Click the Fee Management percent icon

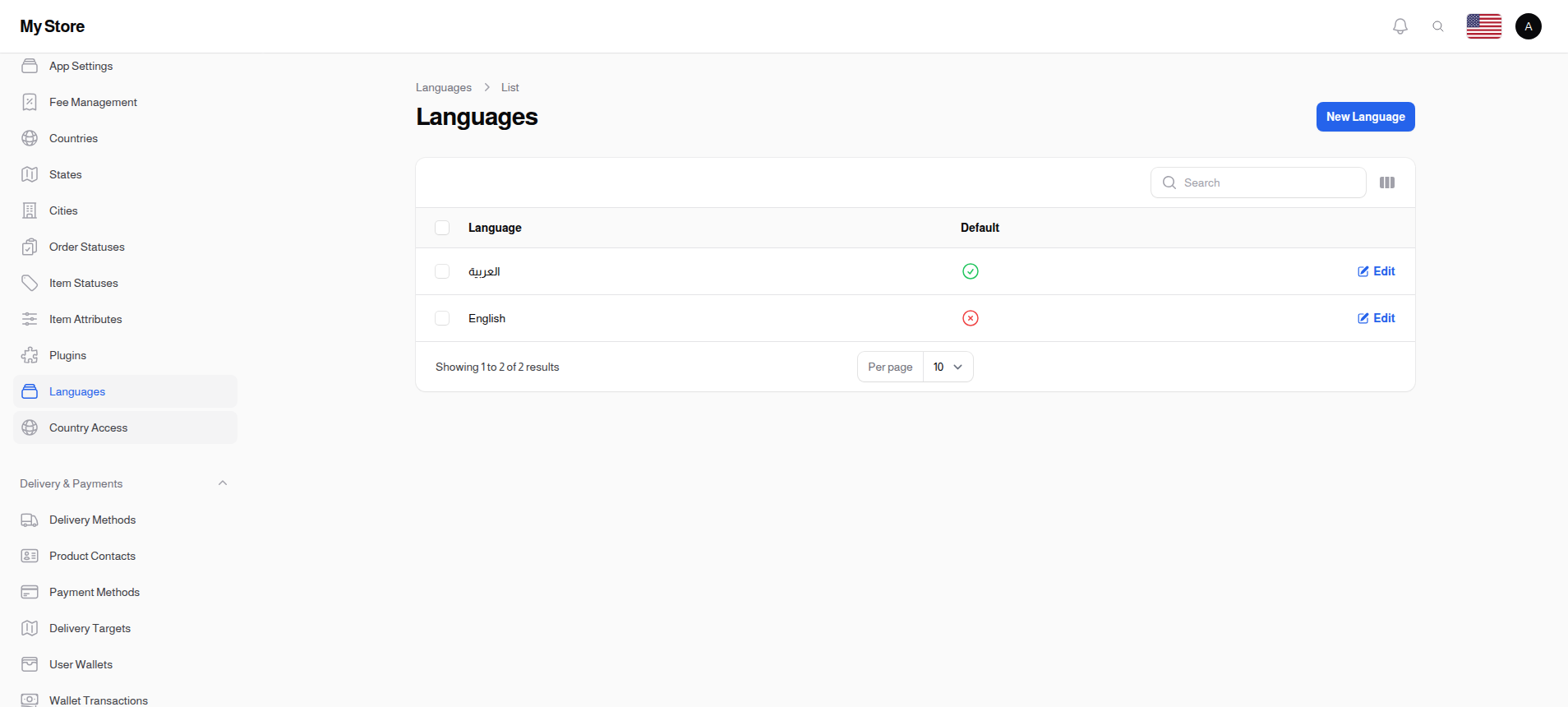tap(30, 102)
